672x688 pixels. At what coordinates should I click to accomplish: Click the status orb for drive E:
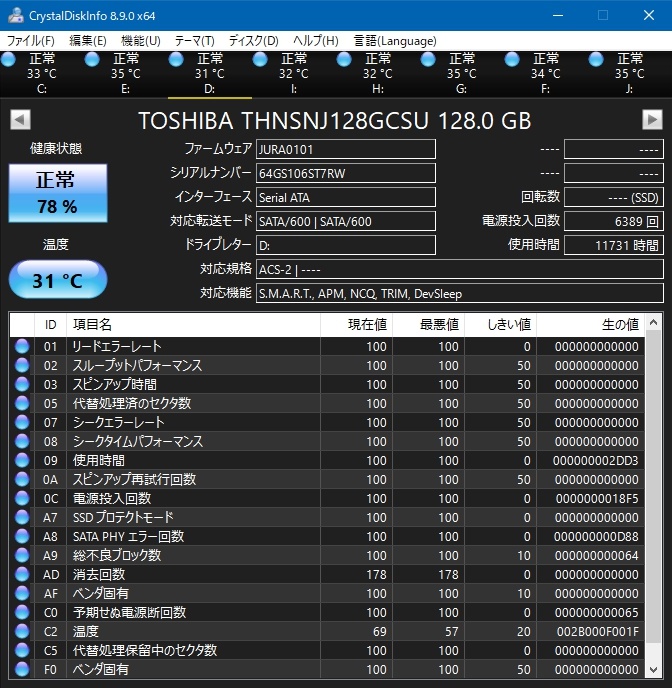coord(93,60)
